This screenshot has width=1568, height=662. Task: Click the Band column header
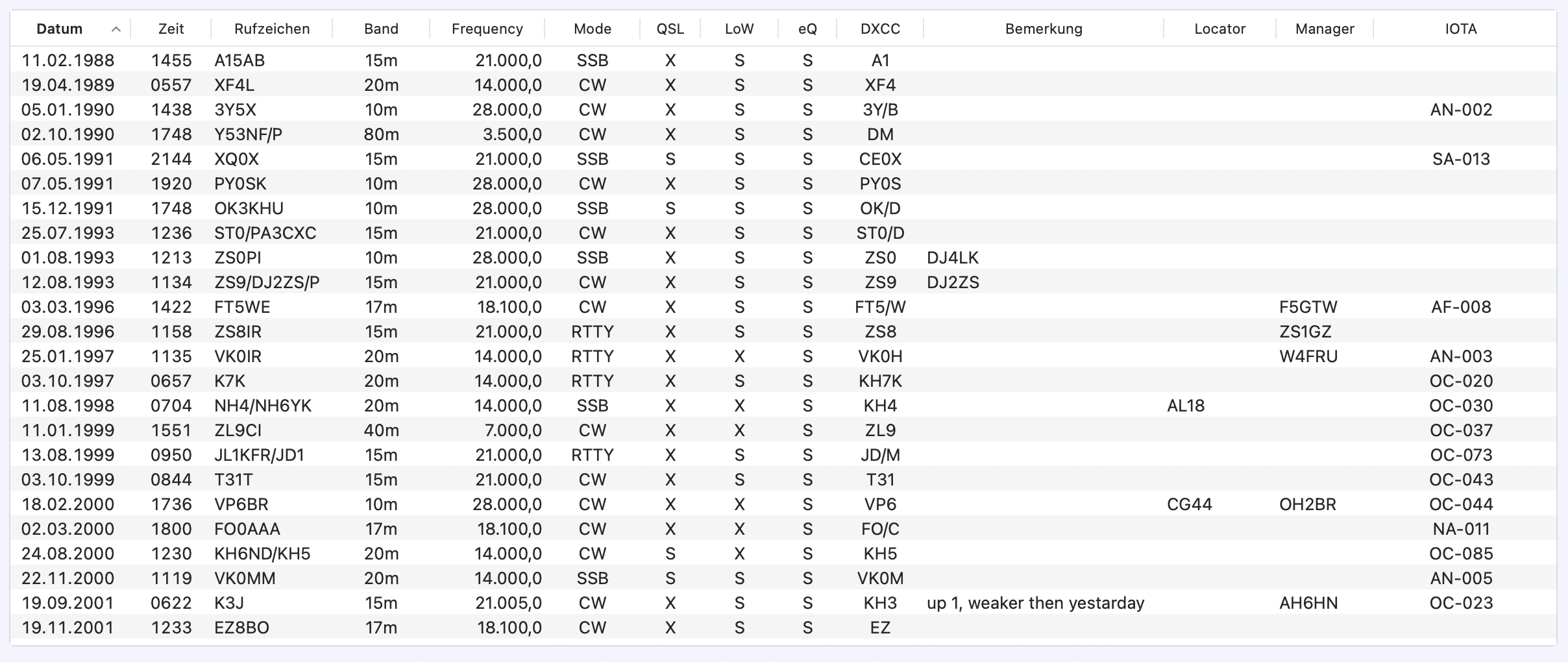point(381,29)
